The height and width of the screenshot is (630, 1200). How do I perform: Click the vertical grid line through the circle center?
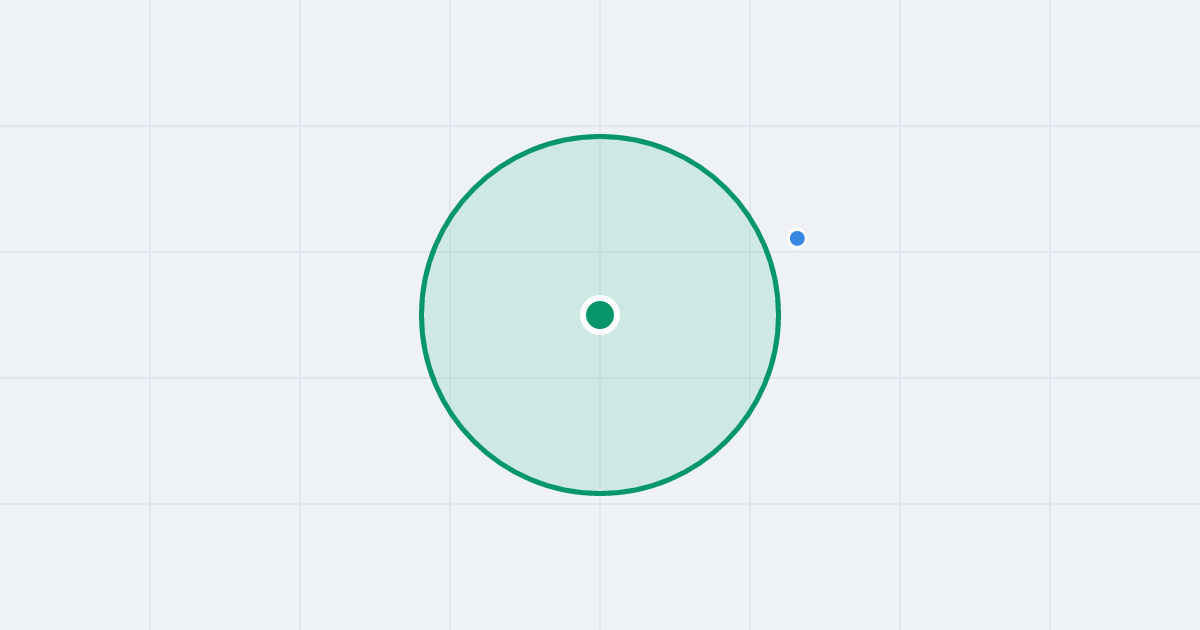click(x=600, y=60)
